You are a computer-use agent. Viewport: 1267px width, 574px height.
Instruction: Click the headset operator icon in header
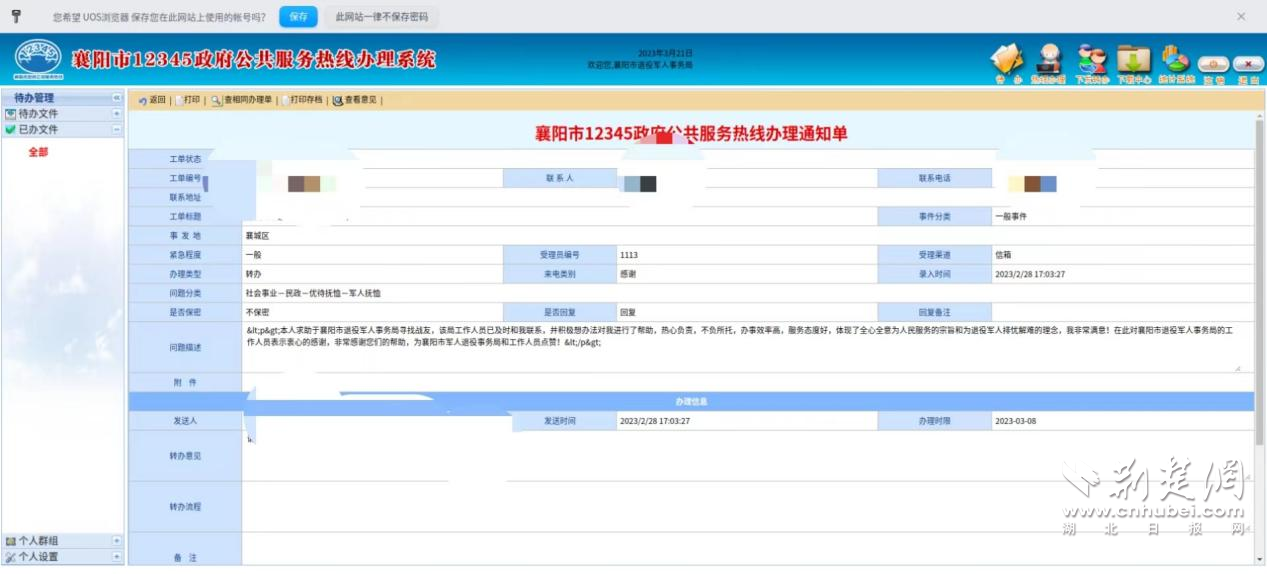coord(1048,59)
